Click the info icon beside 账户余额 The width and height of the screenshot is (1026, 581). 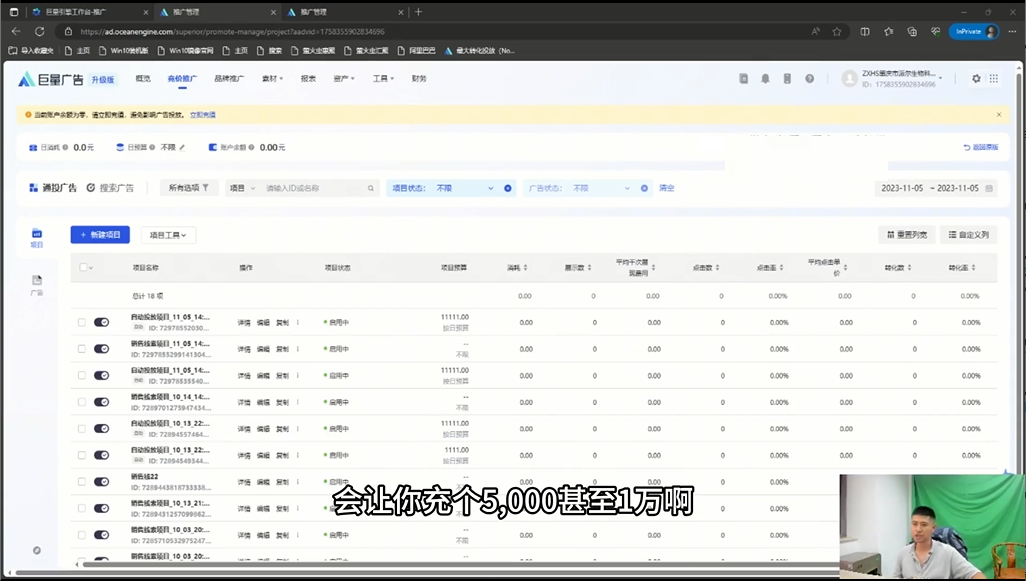pyautogui.click(x=251, y=147)
